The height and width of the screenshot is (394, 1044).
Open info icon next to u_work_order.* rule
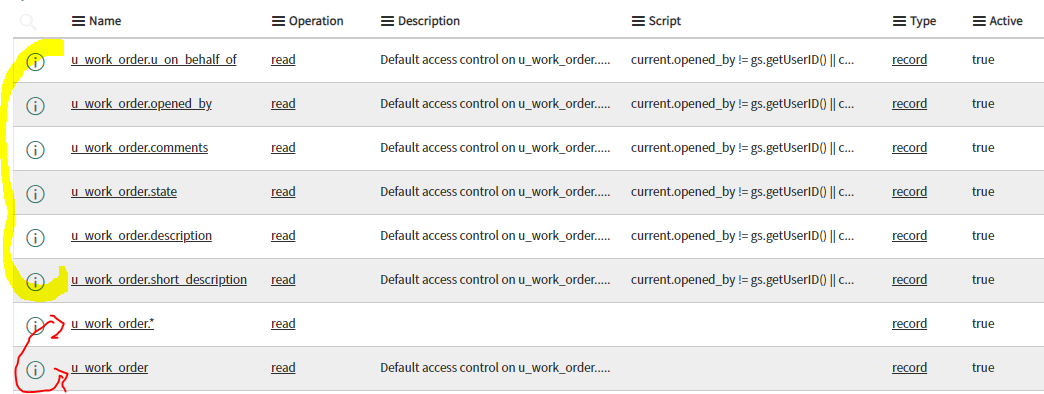point(35,325)
